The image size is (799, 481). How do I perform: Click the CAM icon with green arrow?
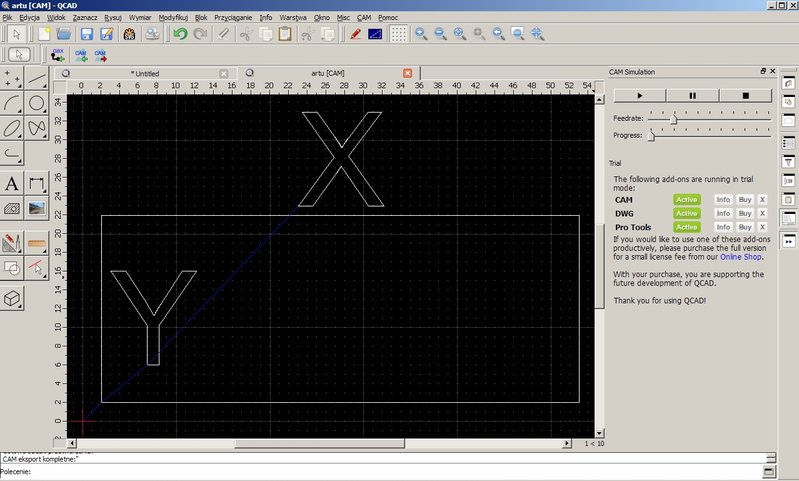click(x=81, y=55)
